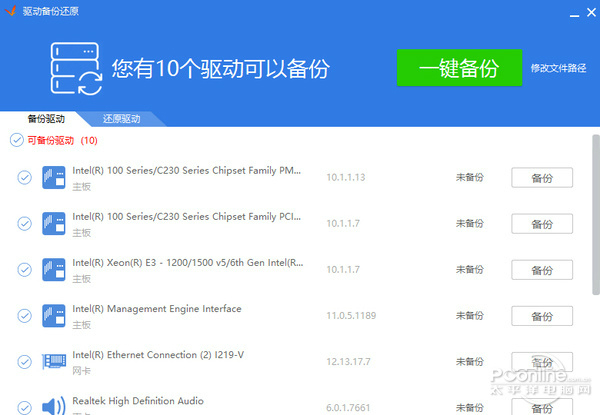The height and width of the screenshot is (415, 600).
Task: Switch to the 还原驱动 tab
Action: [121, 119]
